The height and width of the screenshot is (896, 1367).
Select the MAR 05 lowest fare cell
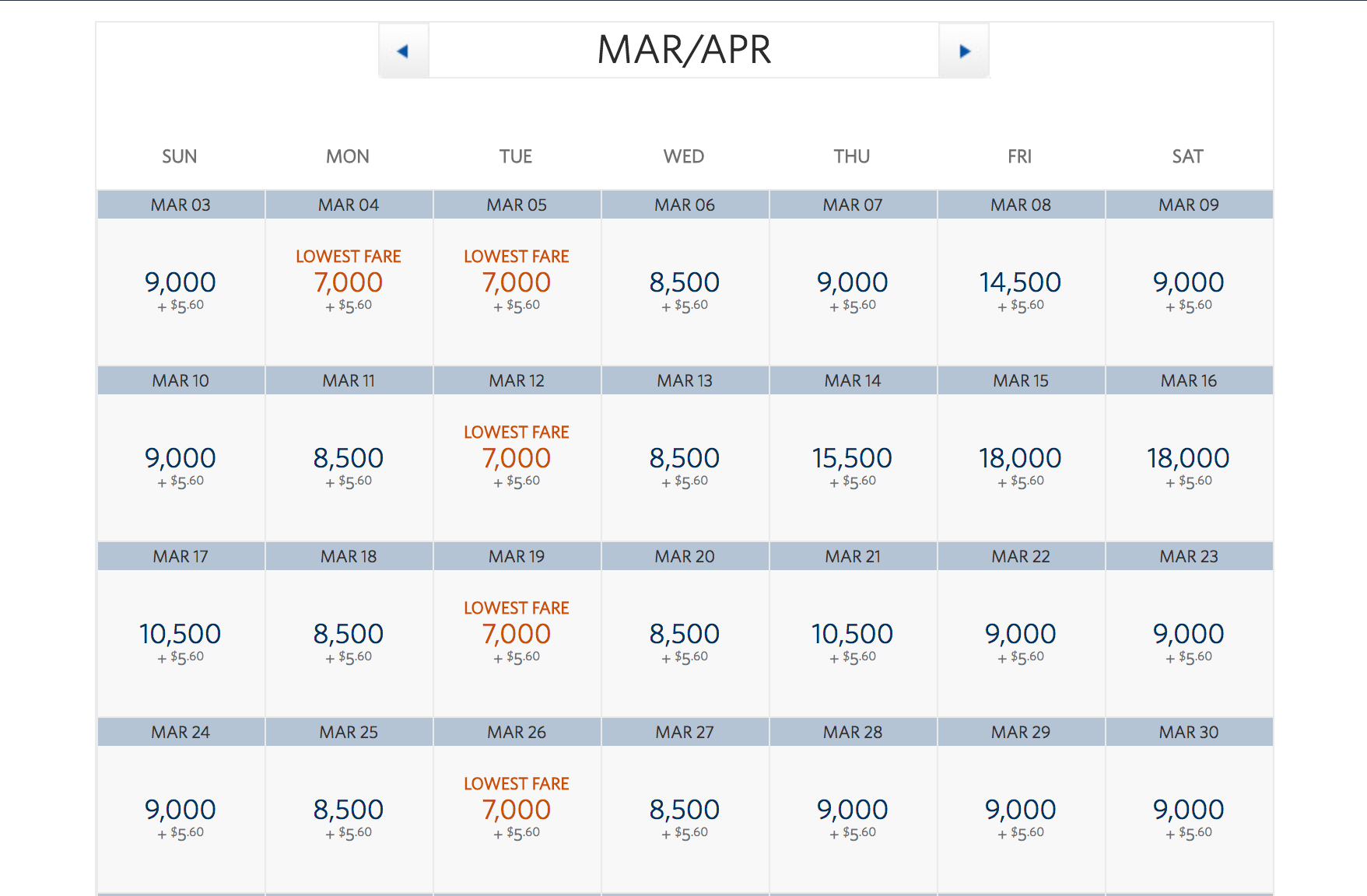[x=517, y=283]
